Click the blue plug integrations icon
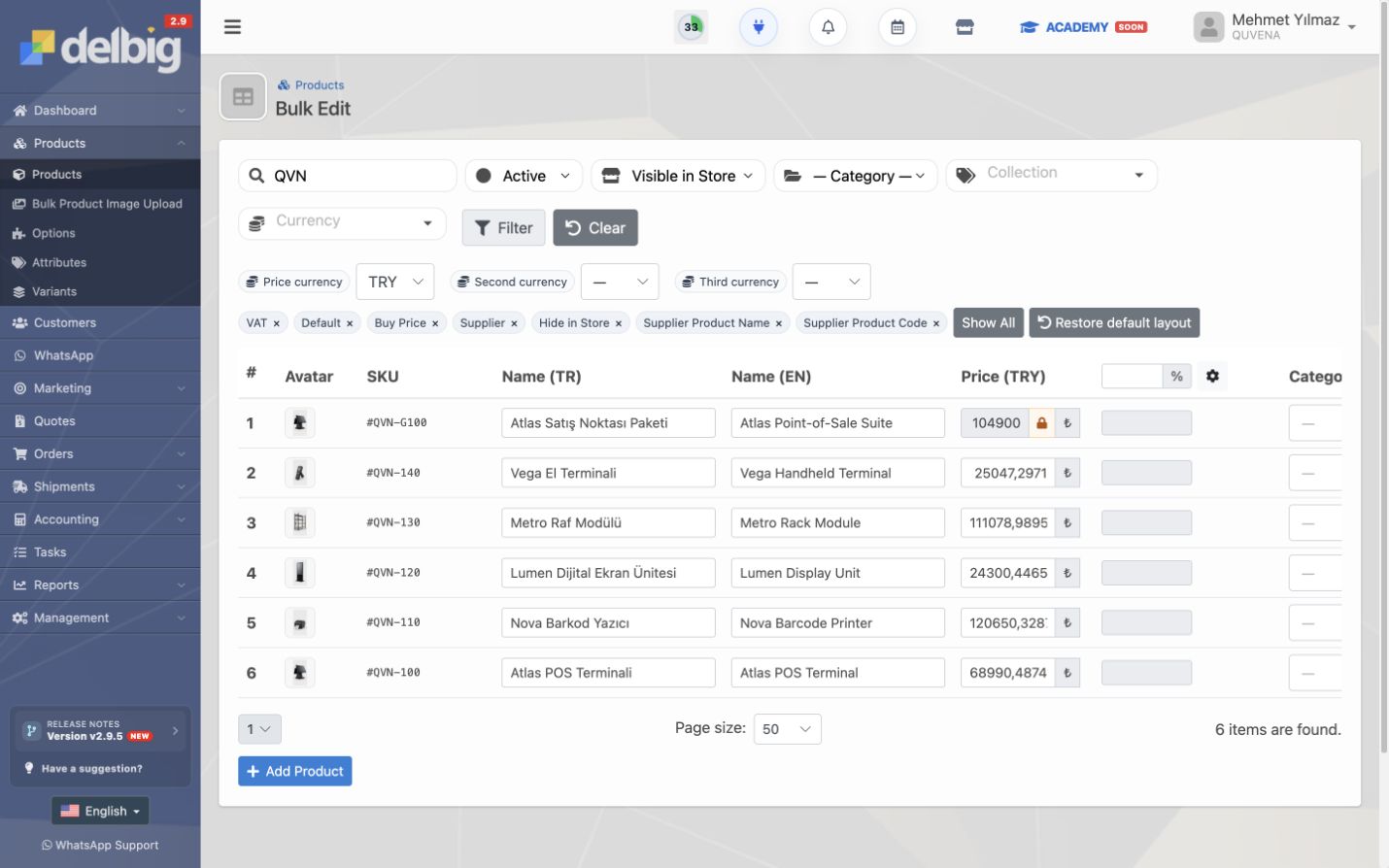The height and width of the screenshot is (868, 1389). click(x=759, y=26)
